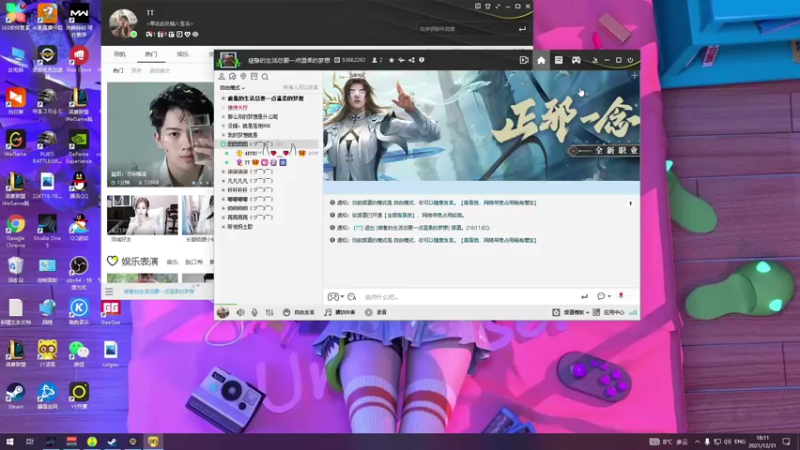Image resolution: width=800 pixels, height=450 pixels.
Task: Open the bulletin icon above the channel tree
Action: click(254, 77)
